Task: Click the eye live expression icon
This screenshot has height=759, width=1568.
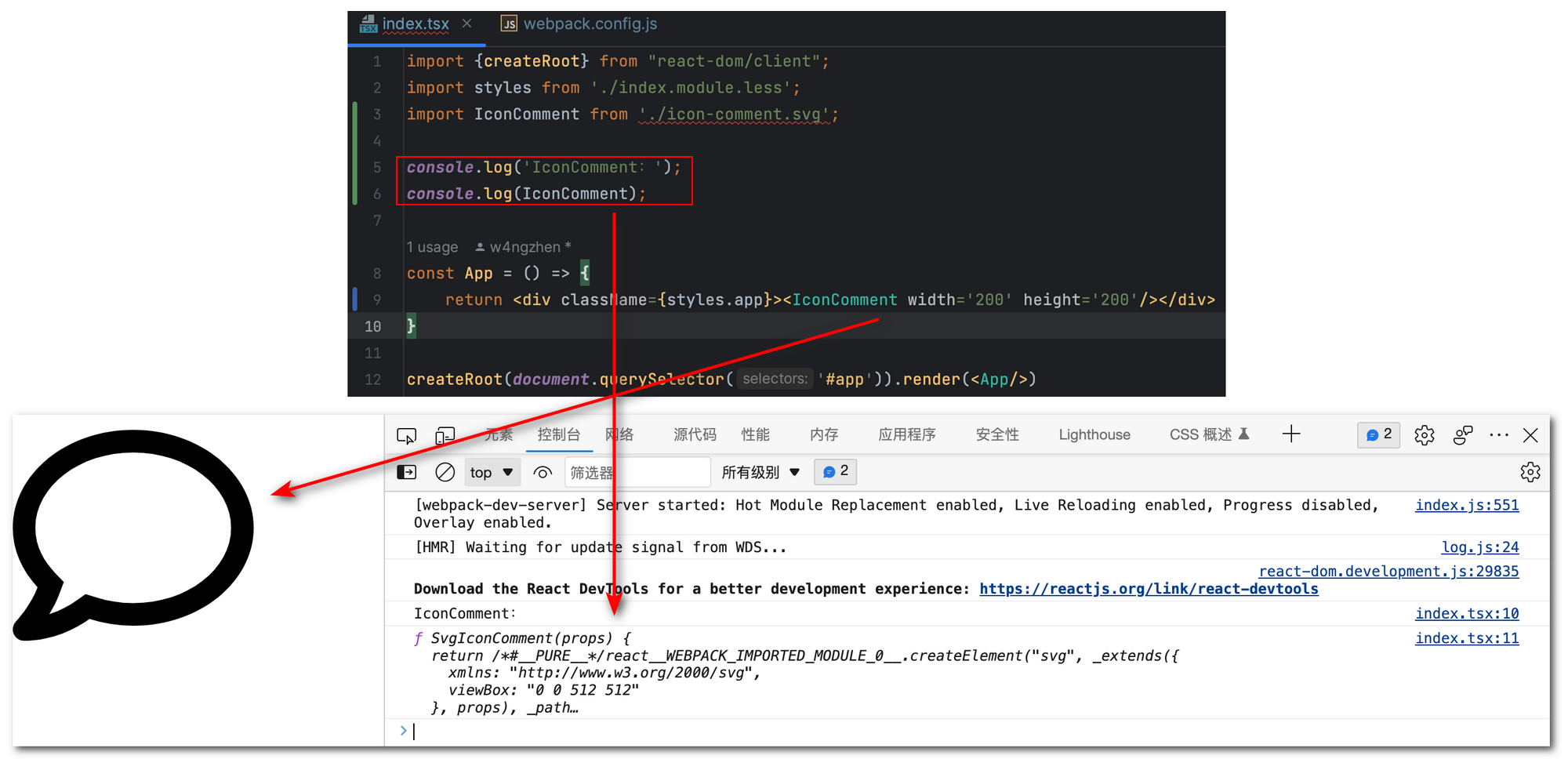Action: tap(543, 472)
